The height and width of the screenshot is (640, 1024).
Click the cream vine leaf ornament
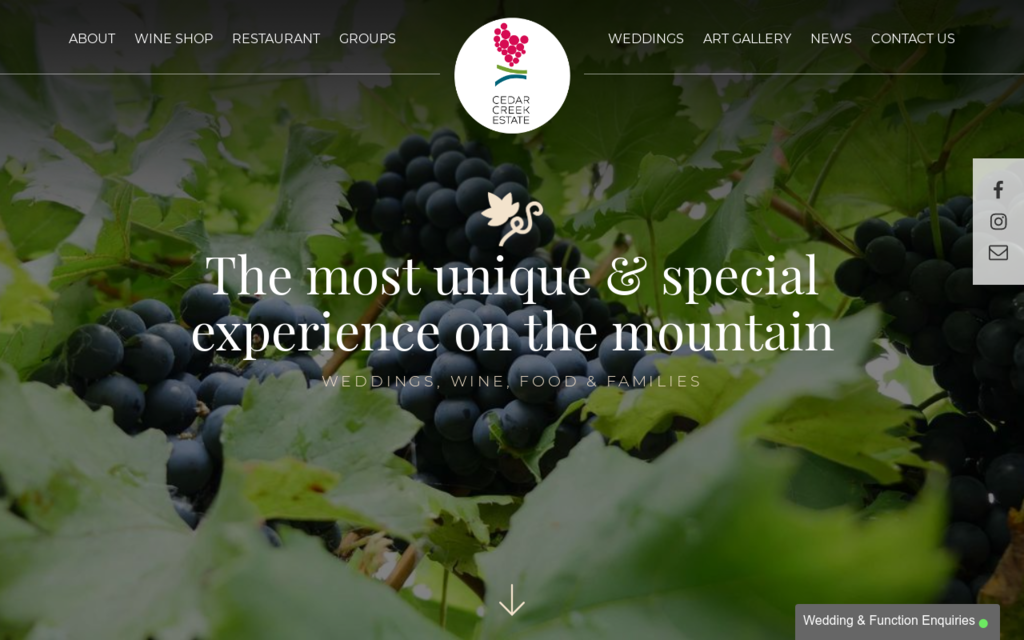click(x=511, y=218)
